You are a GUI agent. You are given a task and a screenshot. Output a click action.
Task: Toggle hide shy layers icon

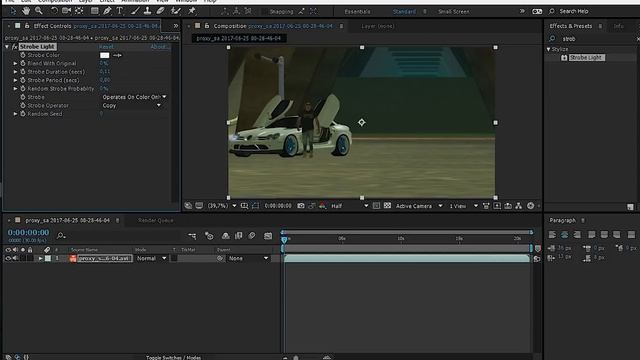225,236
